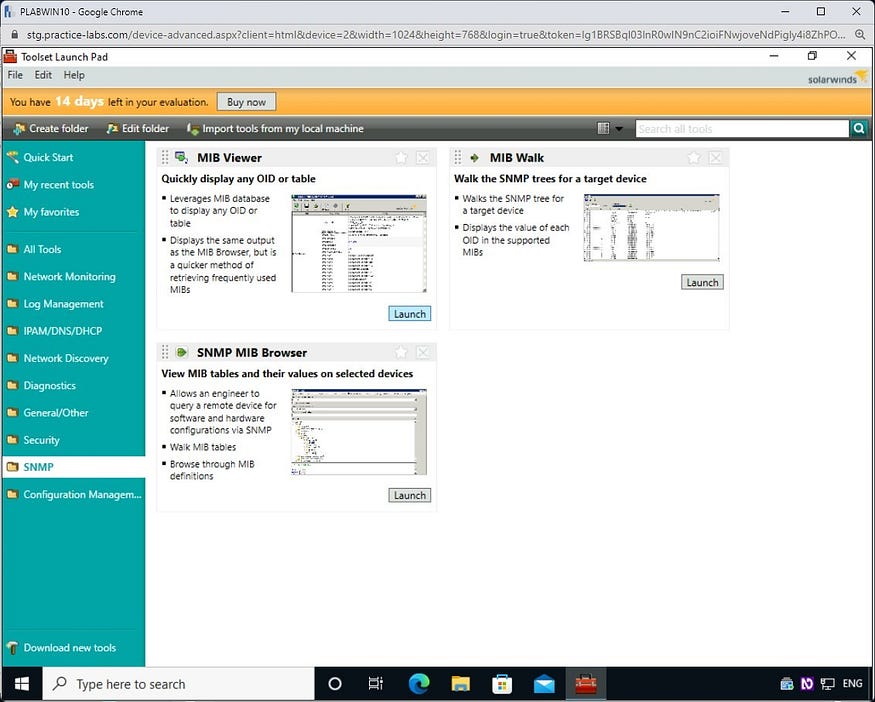This screenshot has width=875, height=702.
Task: Remove the SNMP MIB Browser card
Action: pos(423,353)
